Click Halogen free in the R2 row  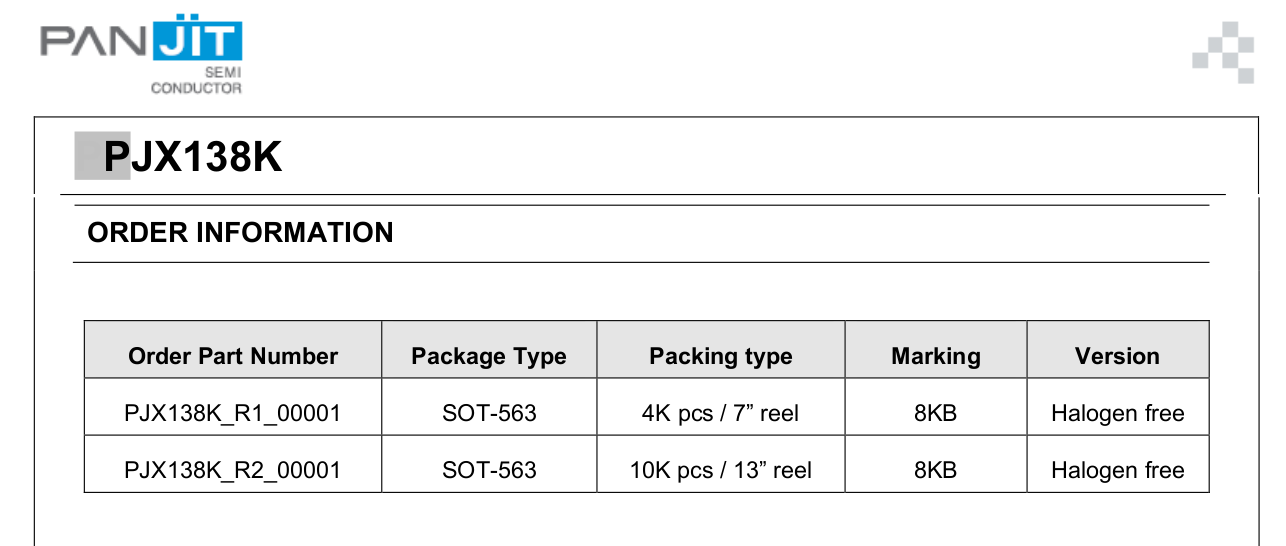[x=1118, y=471]
